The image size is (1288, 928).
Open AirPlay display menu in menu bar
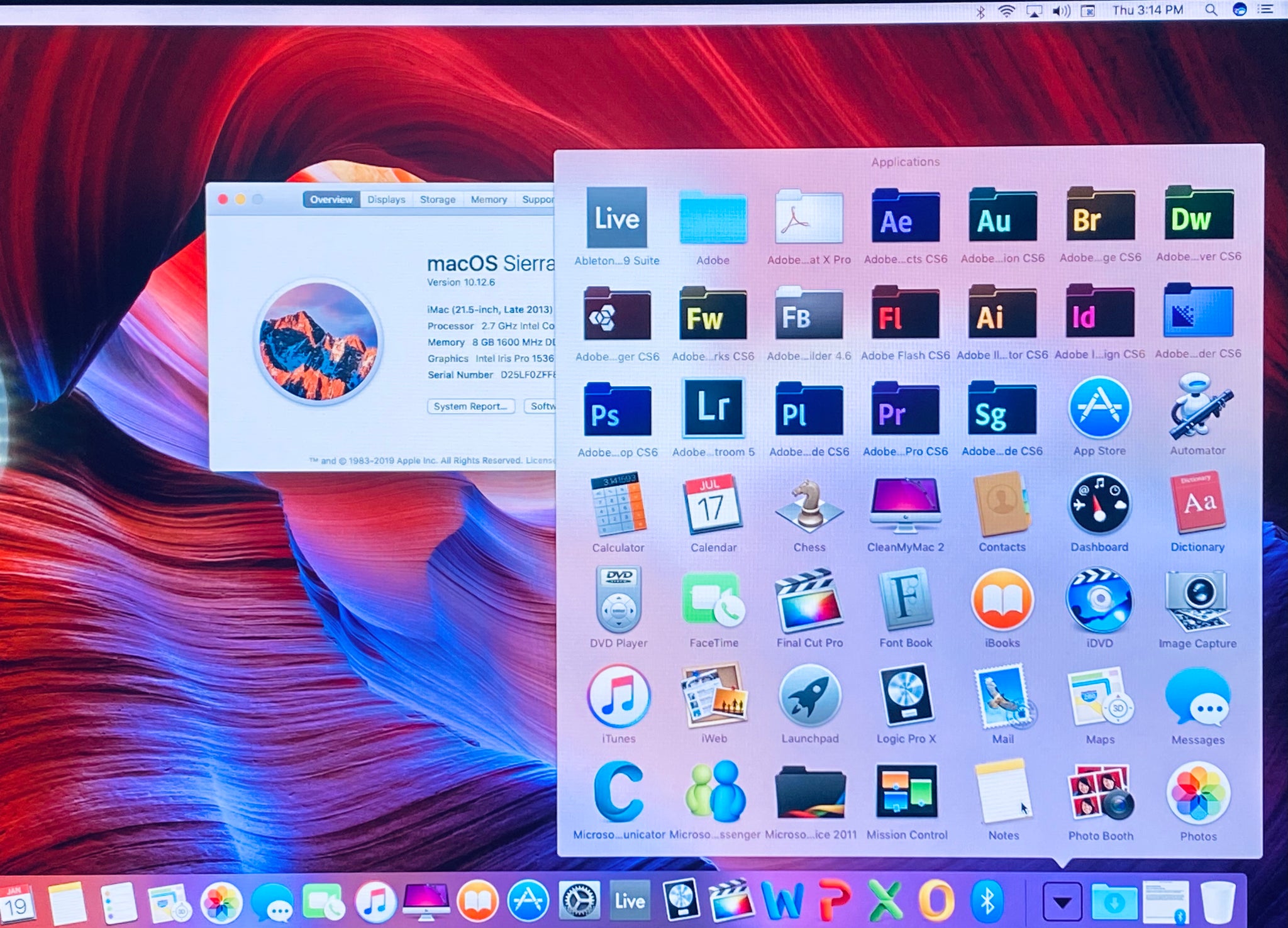click(x=1034, y=11)
